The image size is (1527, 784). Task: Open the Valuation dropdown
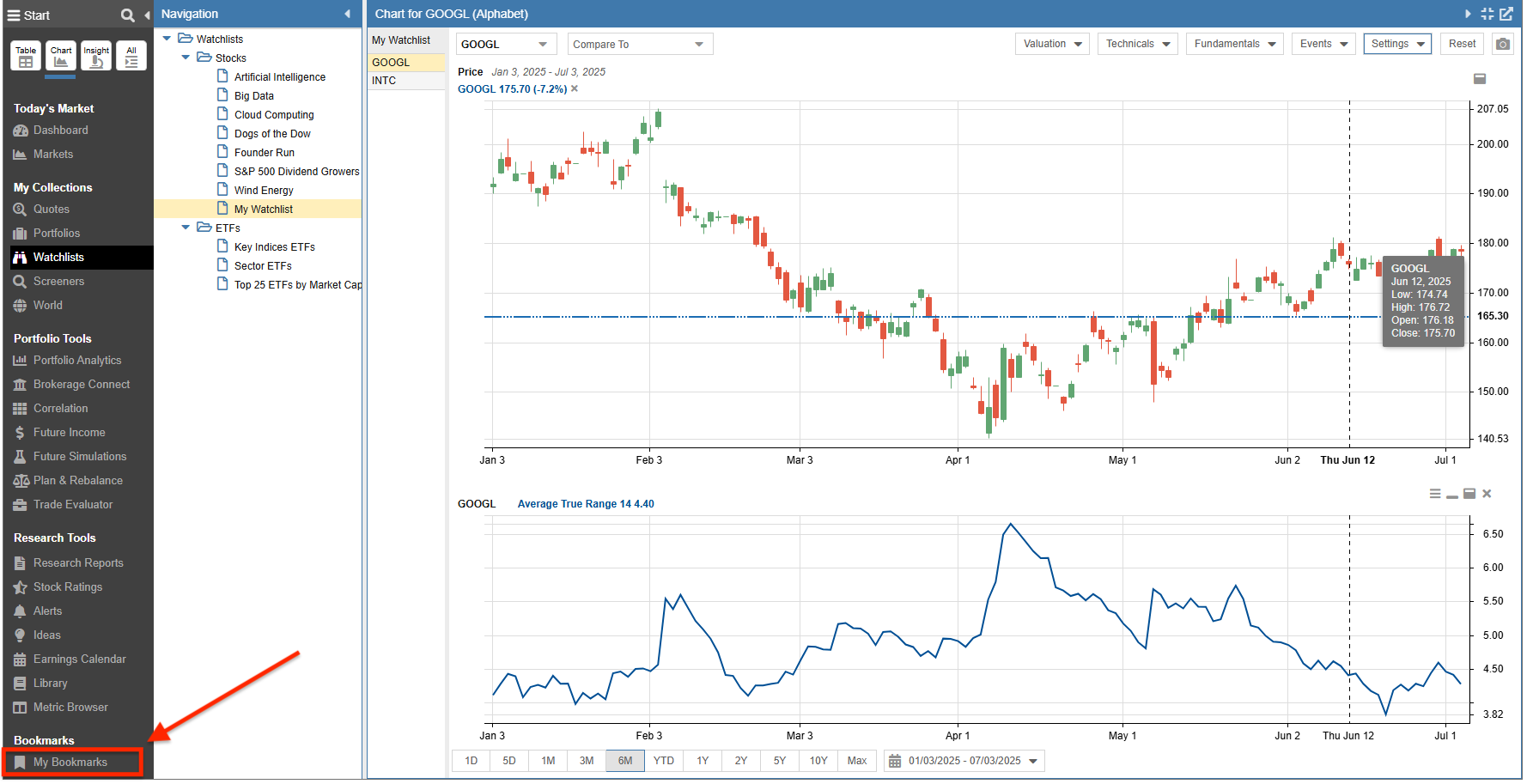coord(1053,44)
